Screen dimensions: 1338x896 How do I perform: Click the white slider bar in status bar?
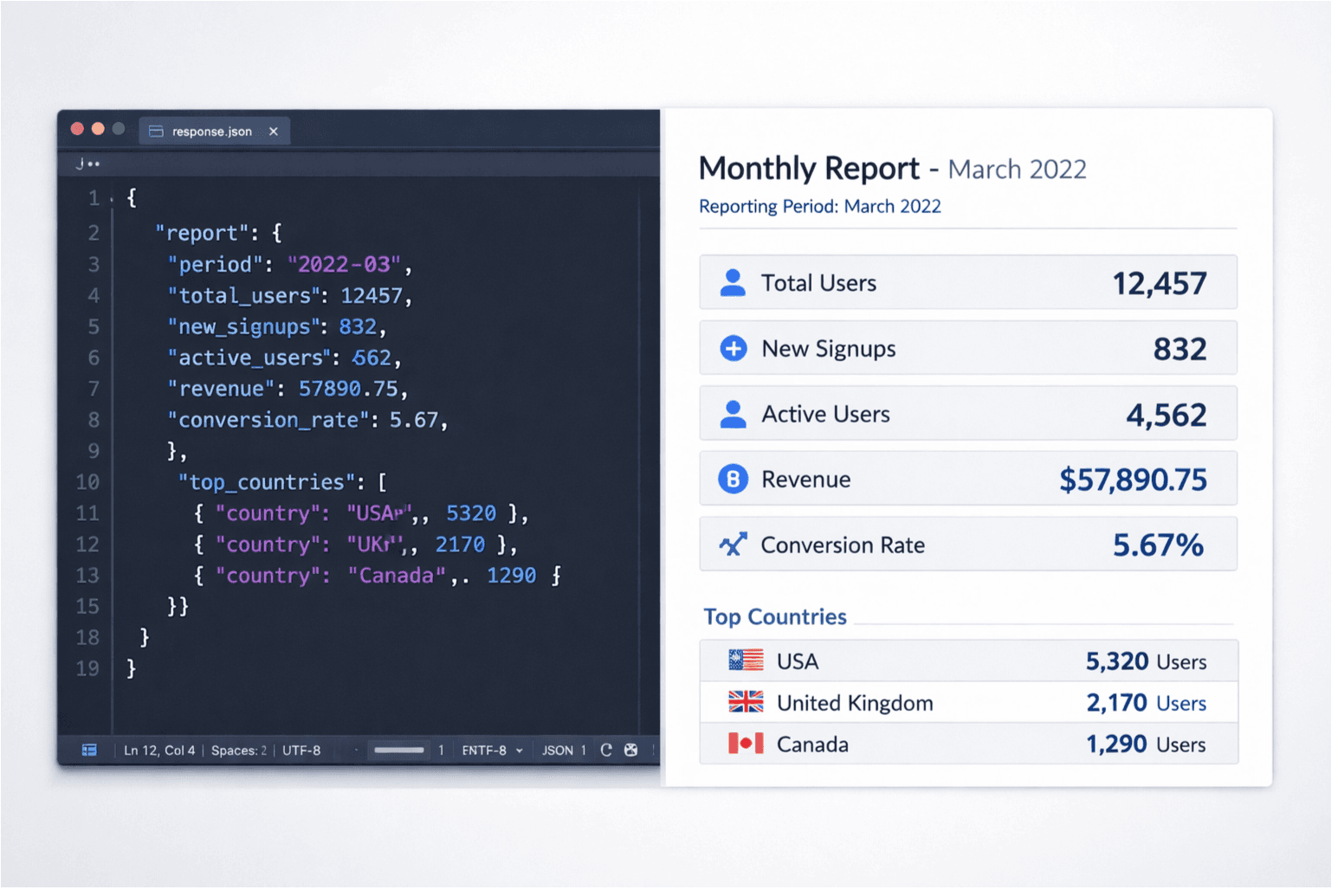click(x=399, y=751)
